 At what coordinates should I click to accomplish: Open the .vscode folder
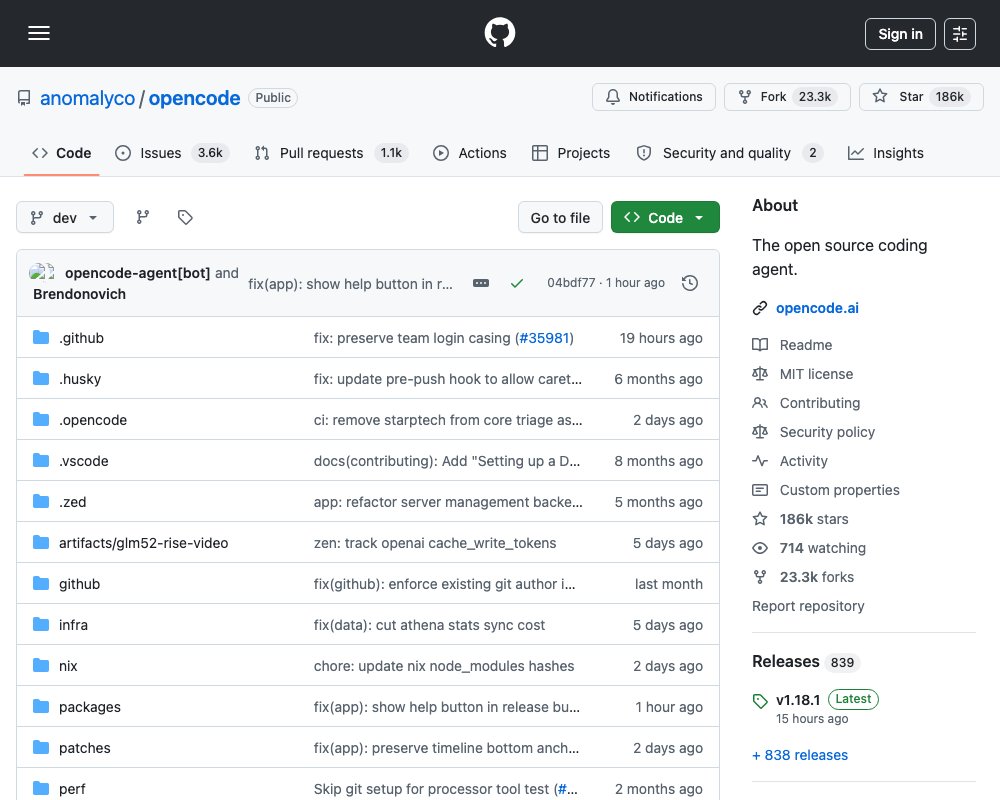84,461
